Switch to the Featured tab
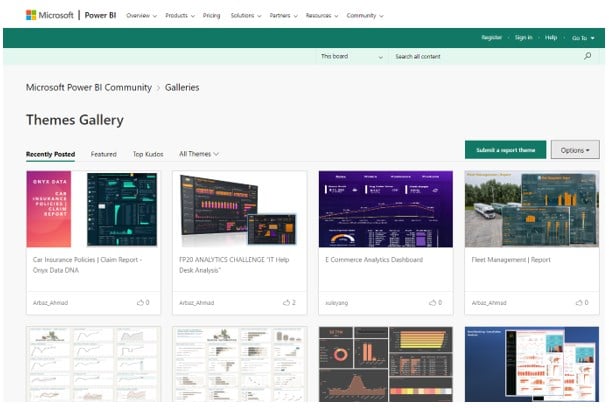 click(103, 154)
